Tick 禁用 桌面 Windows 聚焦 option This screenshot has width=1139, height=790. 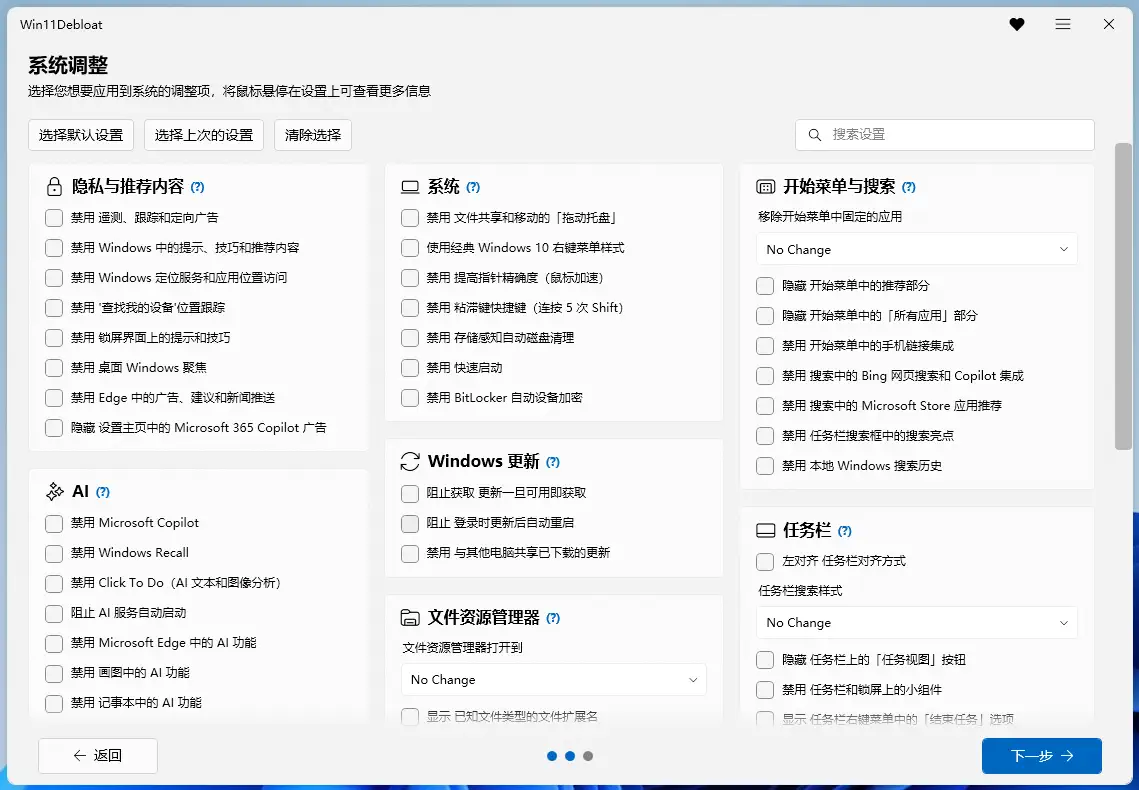click(54, 368)
